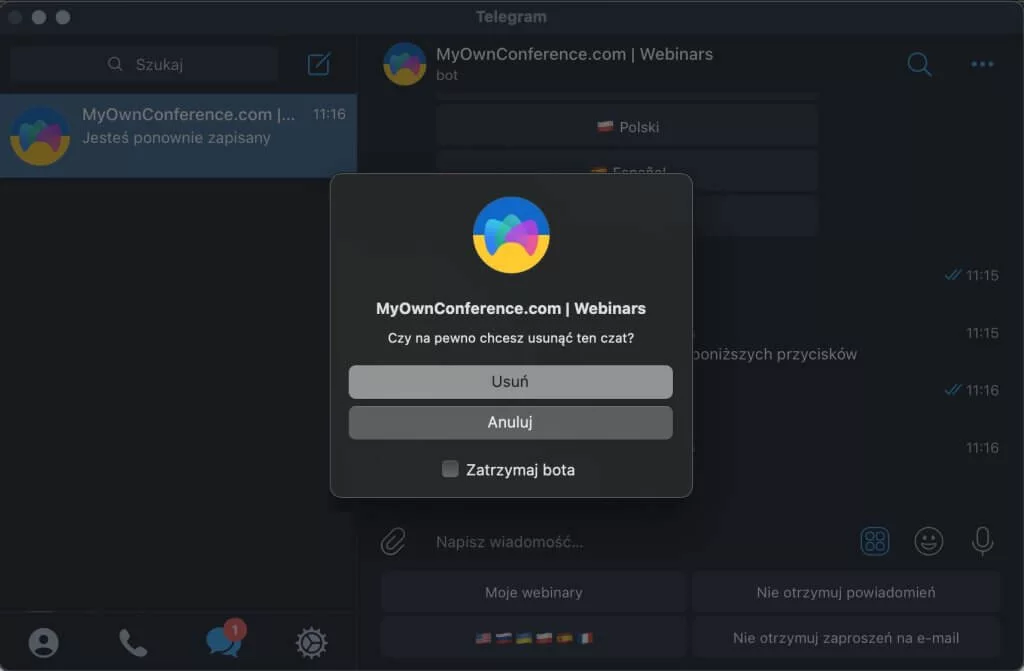Click the dialog question text 'Czy na pewno chcesz usunąć ten czat?'
The height and width of the screenshot is (671, 1024).
(511, 338)
